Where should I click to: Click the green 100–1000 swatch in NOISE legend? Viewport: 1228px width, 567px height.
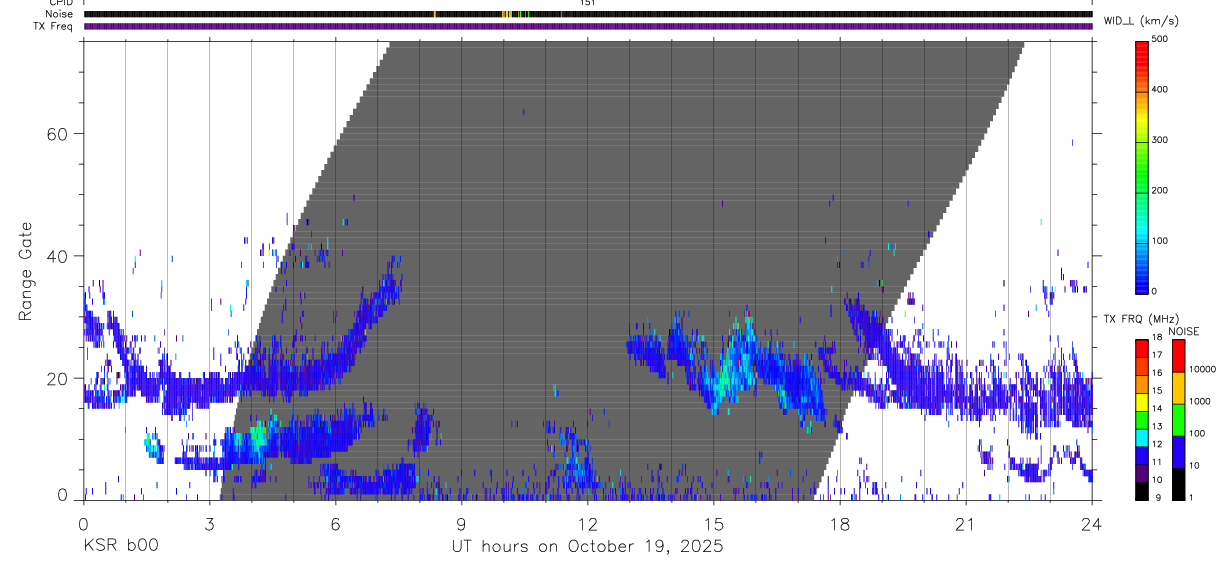(1177, 419)
